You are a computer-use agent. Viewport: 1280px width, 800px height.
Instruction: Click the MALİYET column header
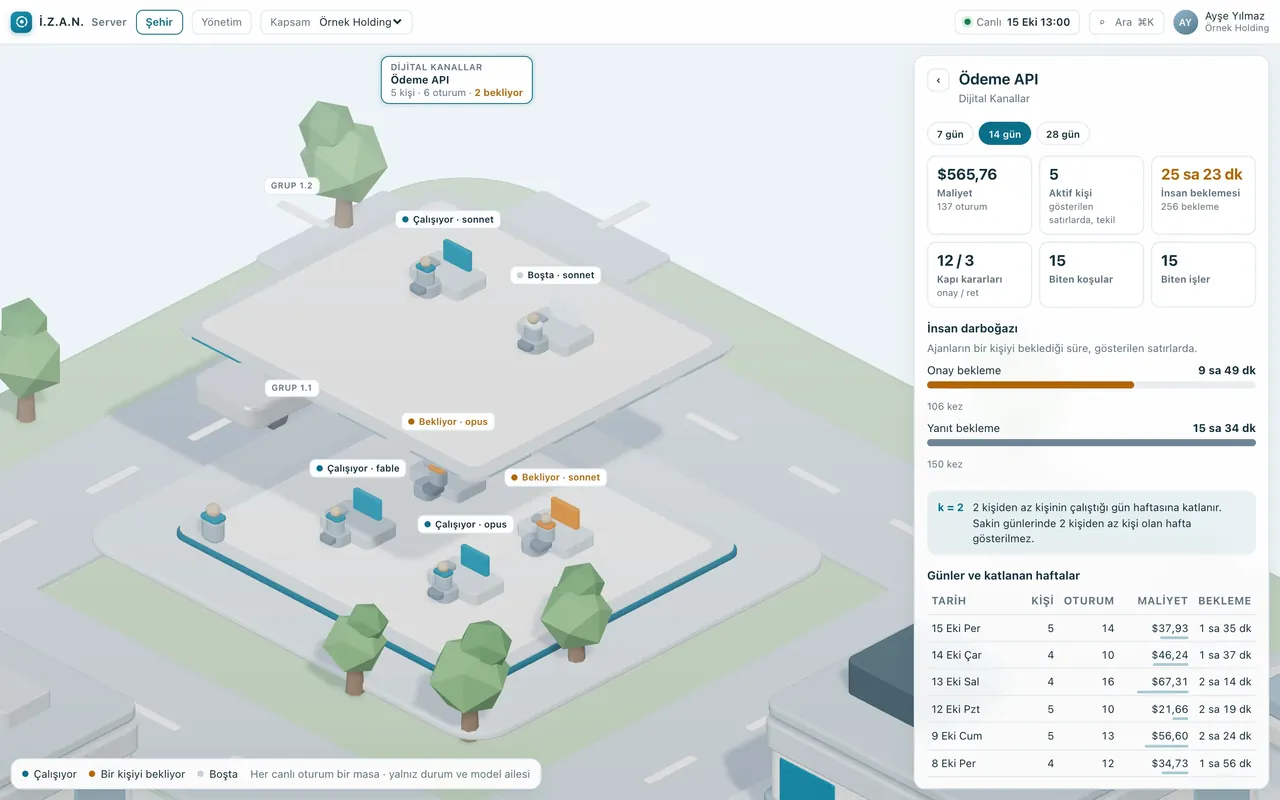tap(1162, 601)
